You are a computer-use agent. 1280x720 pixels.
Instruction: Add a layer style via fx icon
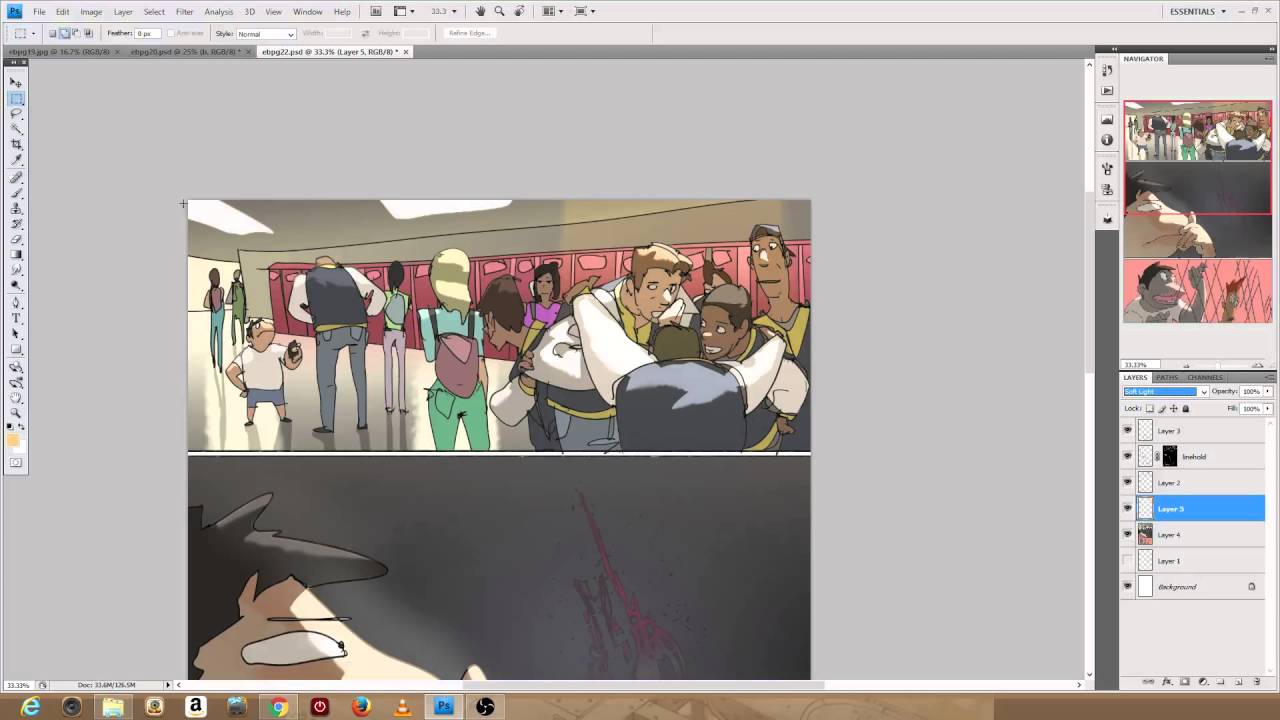(x=1166, y=682)
